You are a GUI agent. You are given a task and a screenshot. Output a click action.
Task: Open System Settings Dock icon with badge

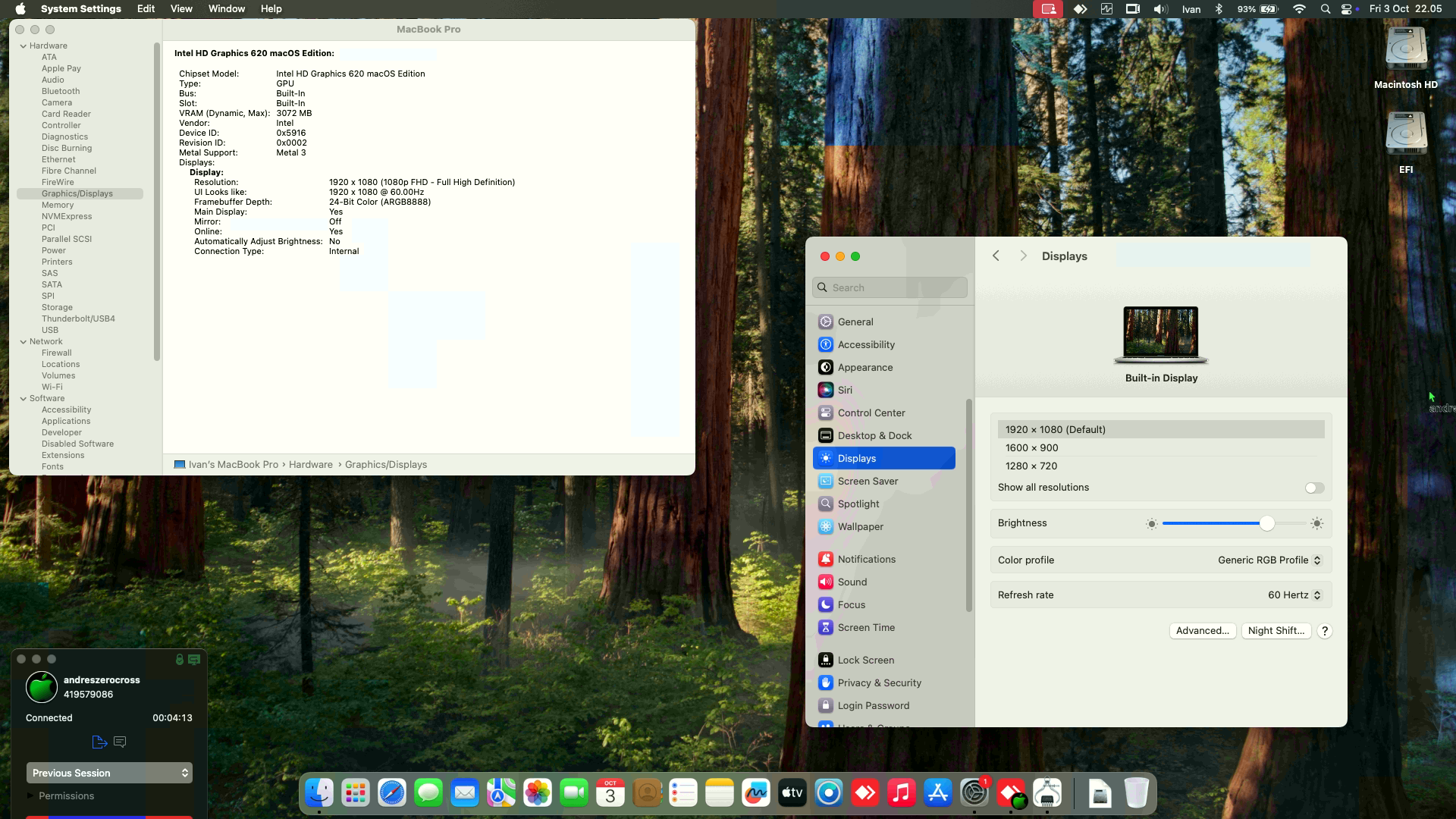(974, 793)
